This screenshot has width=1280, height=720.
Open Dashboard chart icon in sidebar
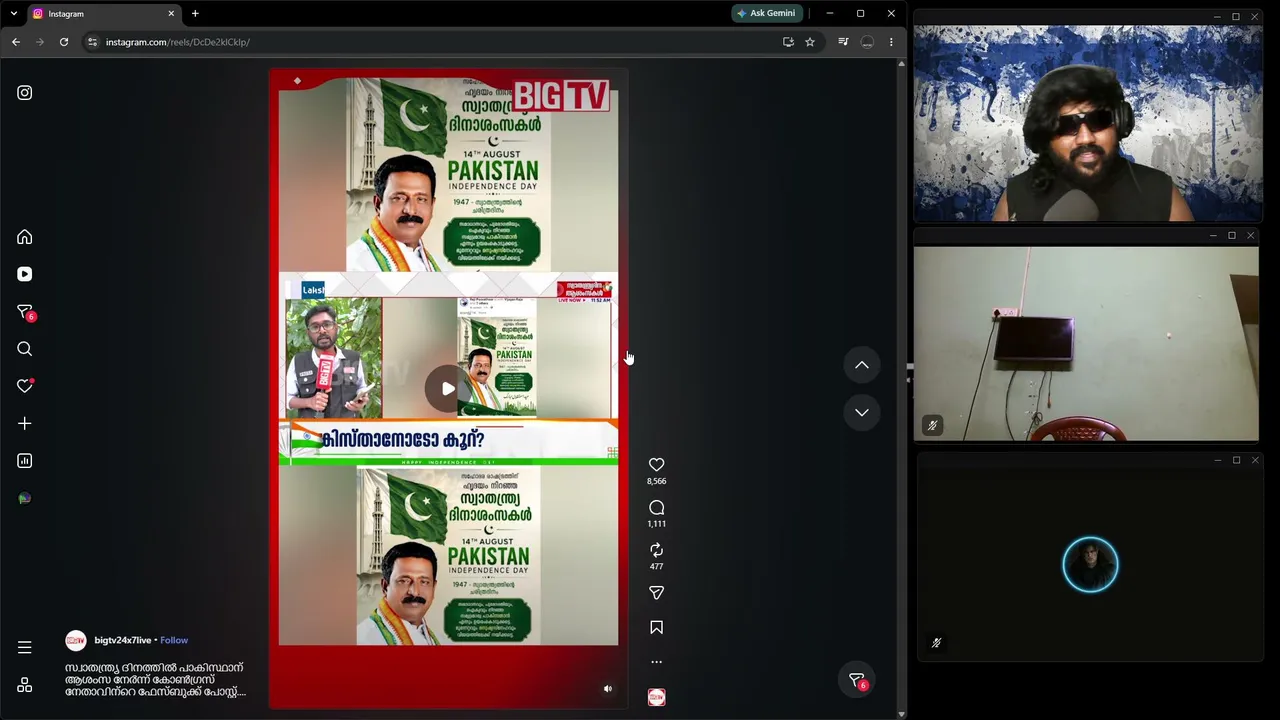tap(25, 461)
